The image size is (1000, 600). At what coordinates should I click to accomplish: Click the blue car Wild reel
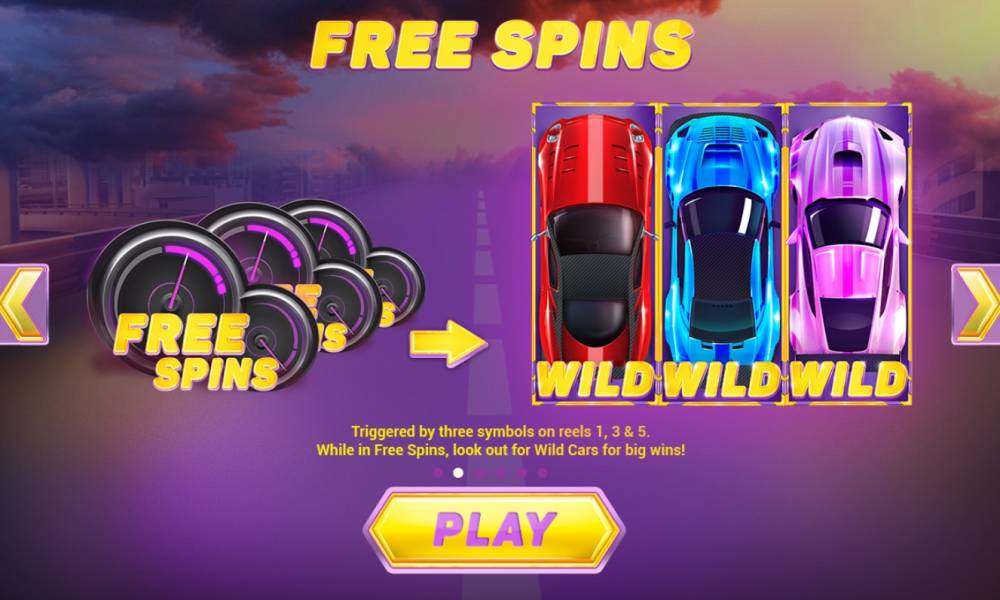pyautogui.click(x=722, y=253)
